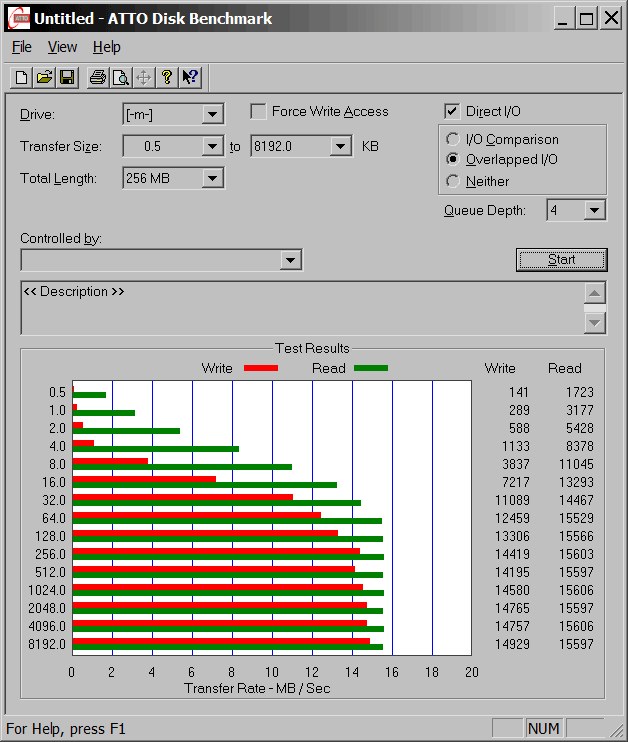Viewport: 628px width, 742px height.
Task: Choose the Neither radio option
Action: (x=454, y=181)
